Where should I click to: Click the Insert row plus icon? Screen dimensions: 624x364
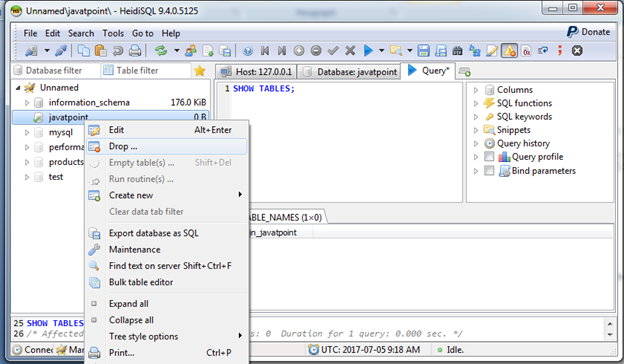pyautogui.click(x=299, y=51)
